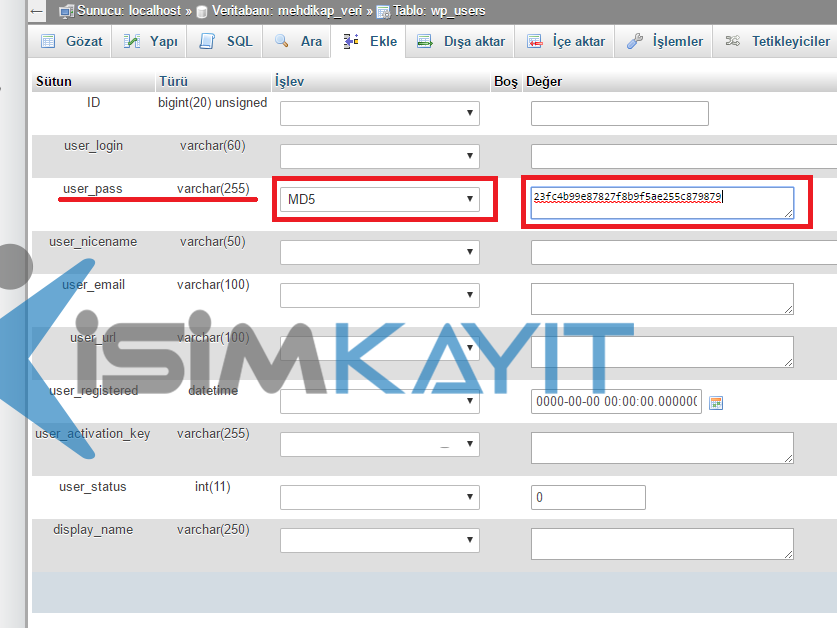The image size is (837, 628).
Task: Click the Türü column header
Action: click(x=173, y=81)
